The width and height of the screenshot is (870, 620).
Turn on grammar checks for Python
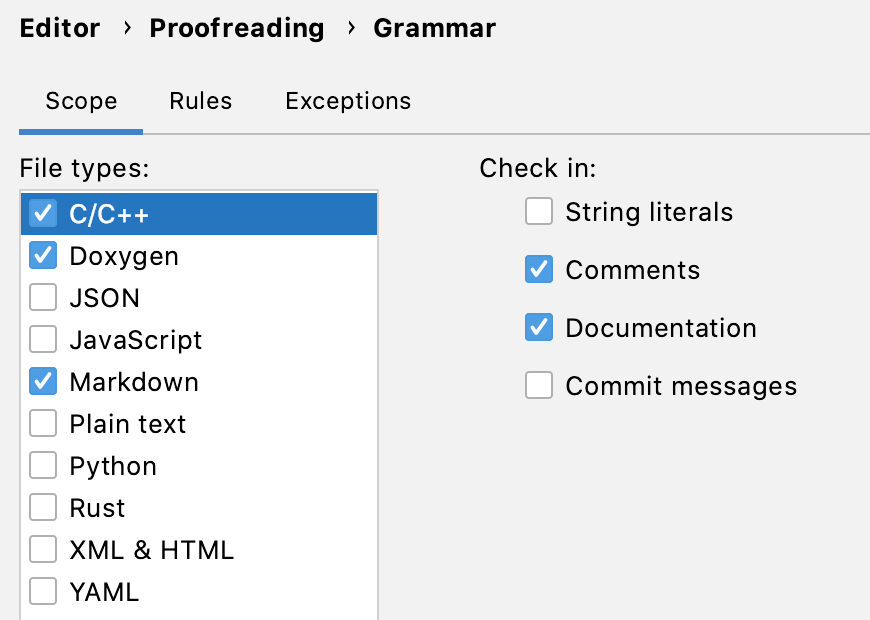[x=42, y=465]
